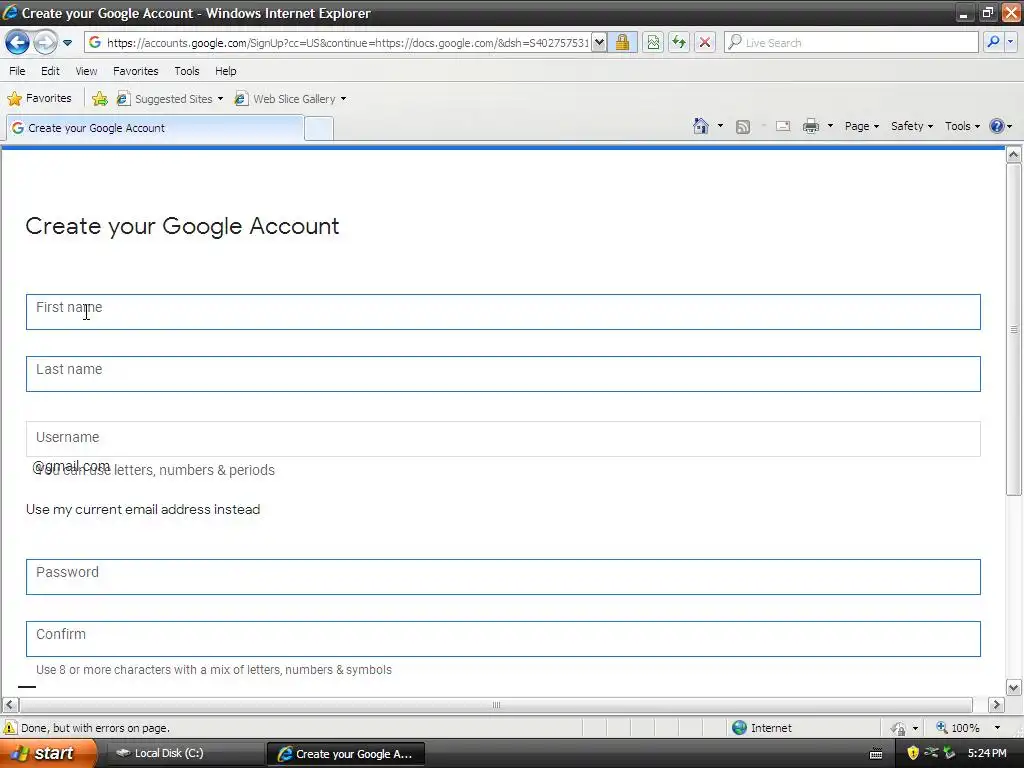The width and height of the screenshot is (1024, 768).
Task: Click the Username field
Action: click(503, 439)
